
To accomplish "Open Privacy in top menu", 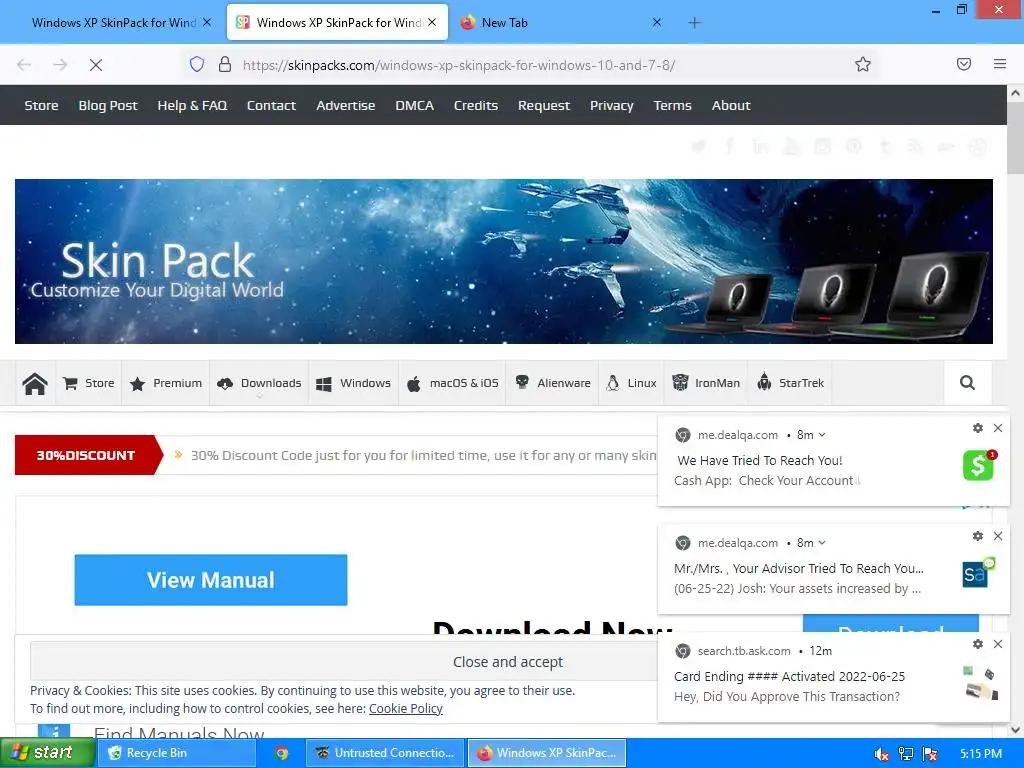I will [611, 105].
